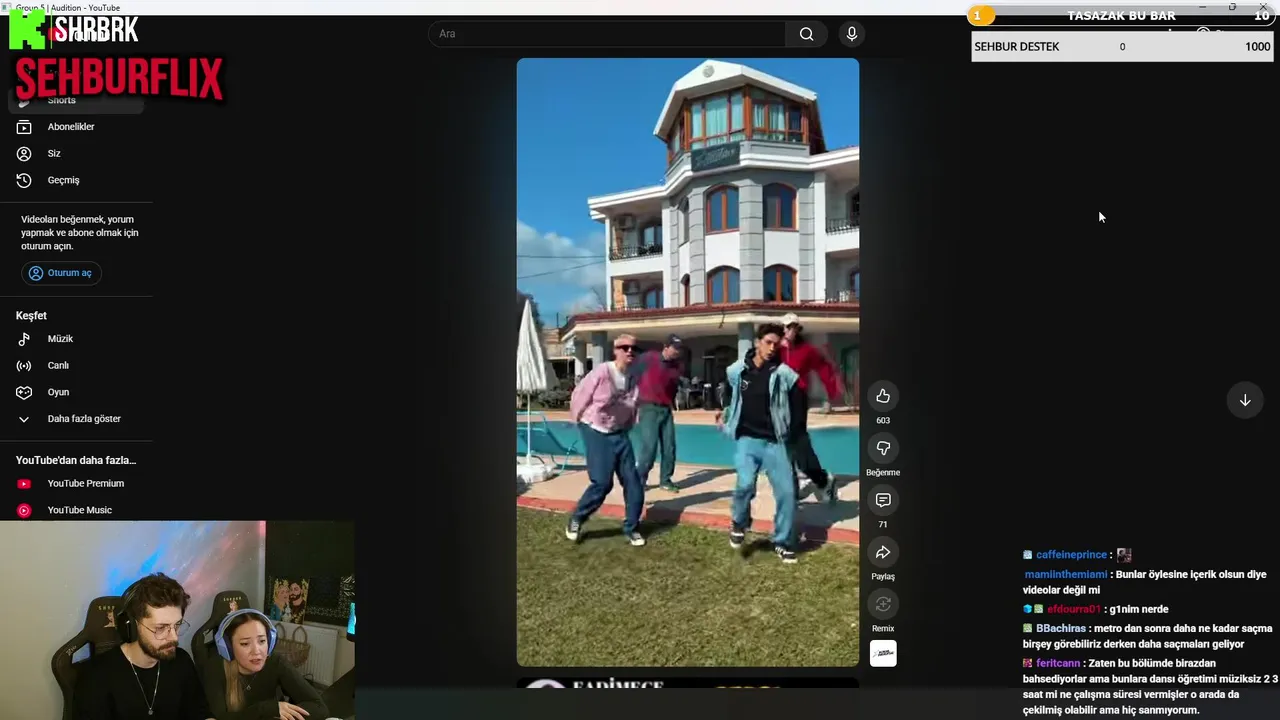Click the YouTube Premium logo icon
Screen dimensions: 1280x720
coord(24,484)
